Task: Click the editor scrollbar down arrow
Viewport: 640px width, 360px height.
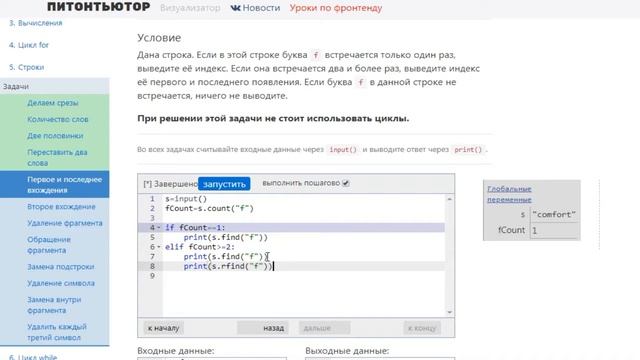Action: (449, 312)
